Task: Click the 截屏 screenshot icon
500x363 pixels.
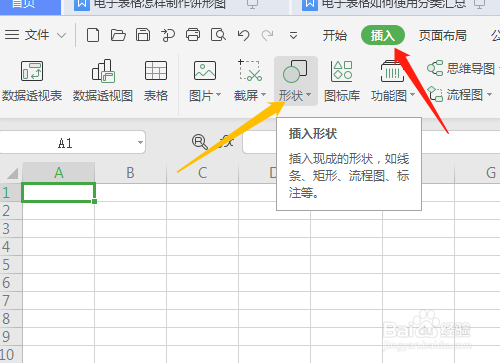Action: tap(250, 70)
